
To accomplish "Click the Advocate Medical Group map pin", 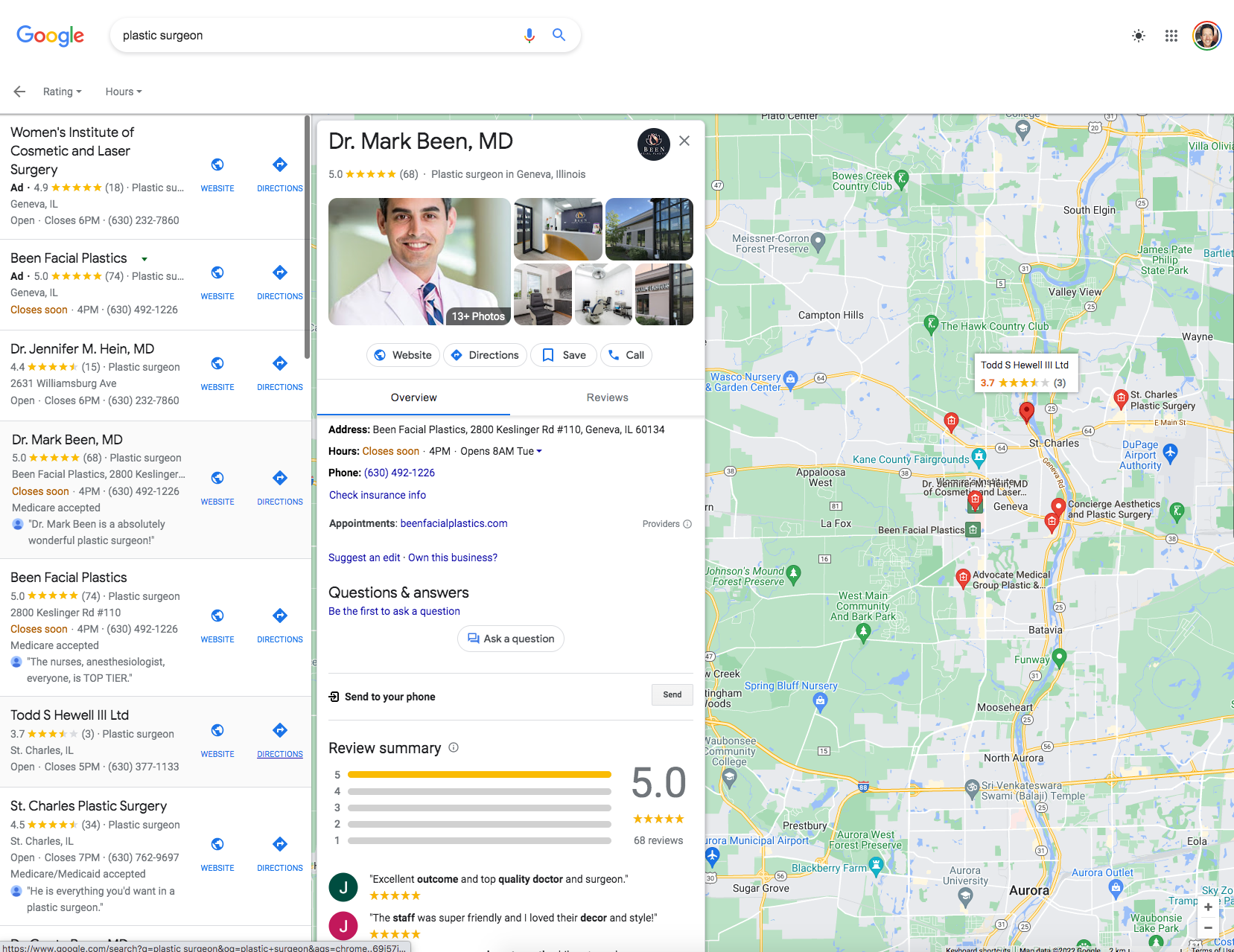I will [963, 578].
